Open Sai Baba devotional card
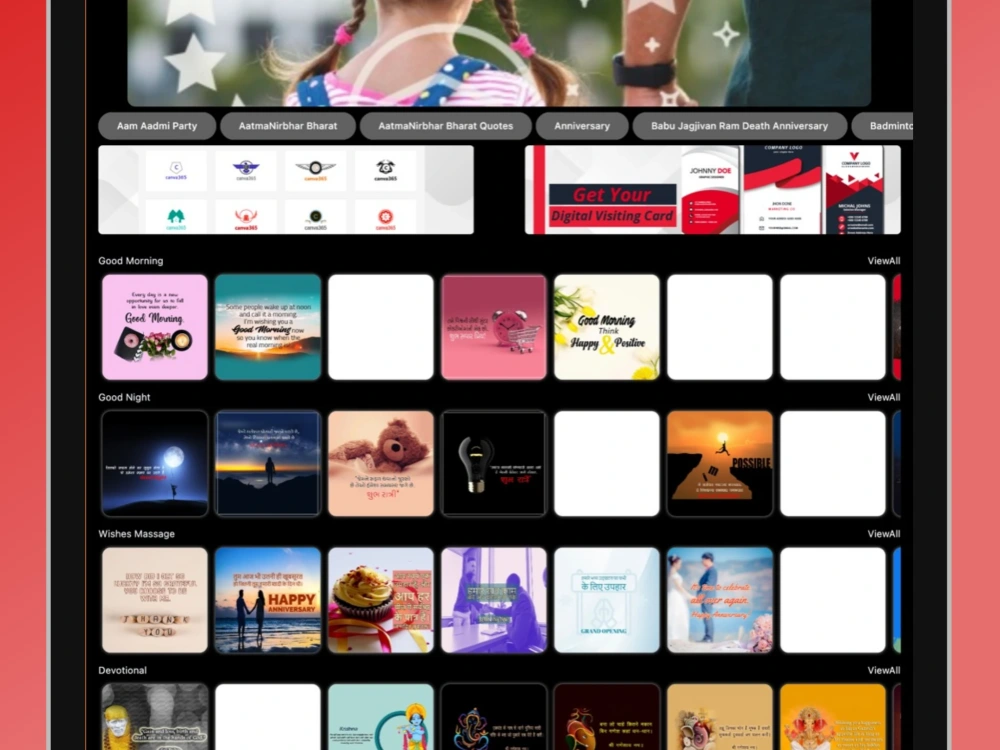 [155, 717]
